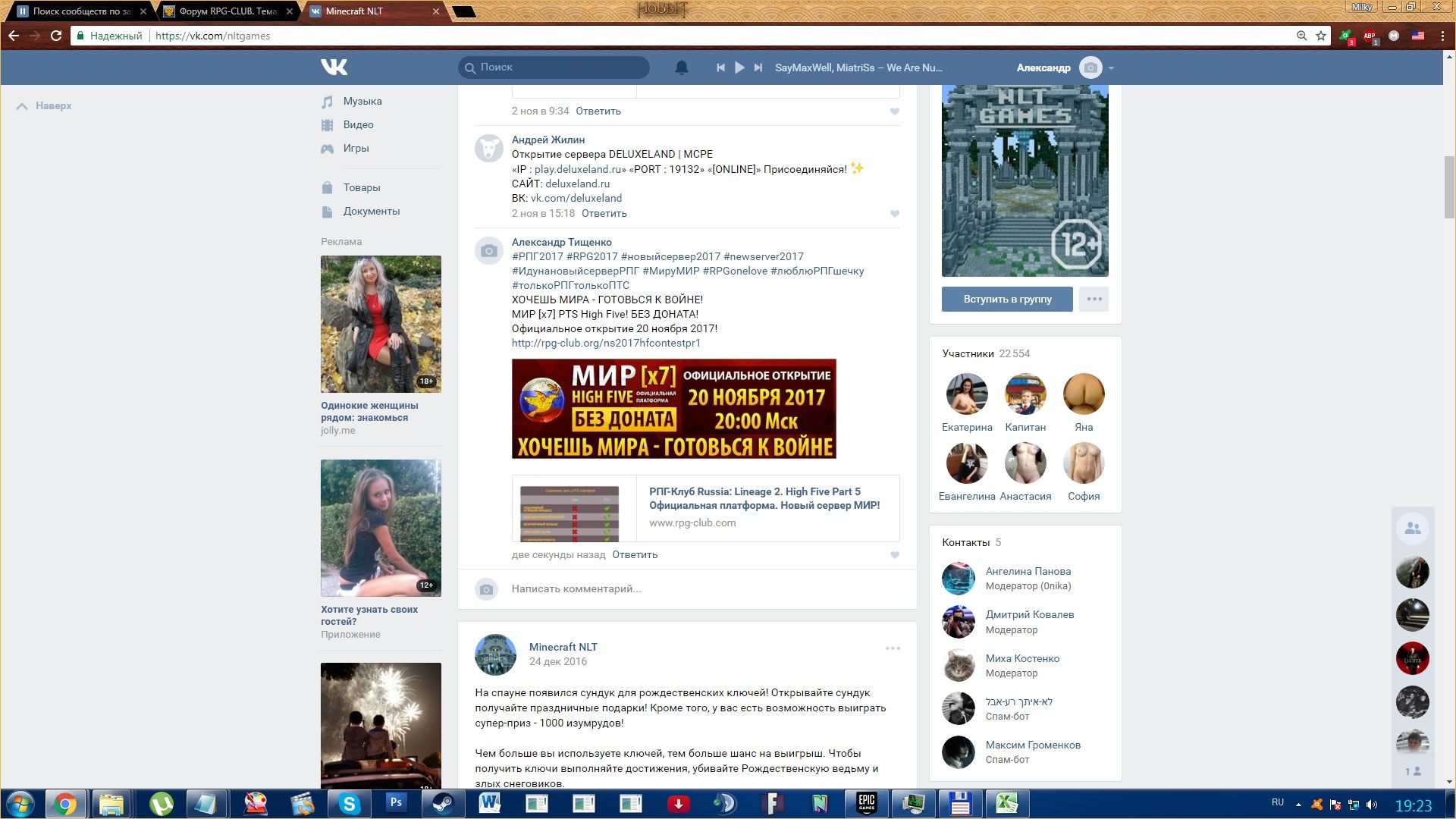
Task: Open contact Дмитрий Ковалев
Action: (1029, 615)
